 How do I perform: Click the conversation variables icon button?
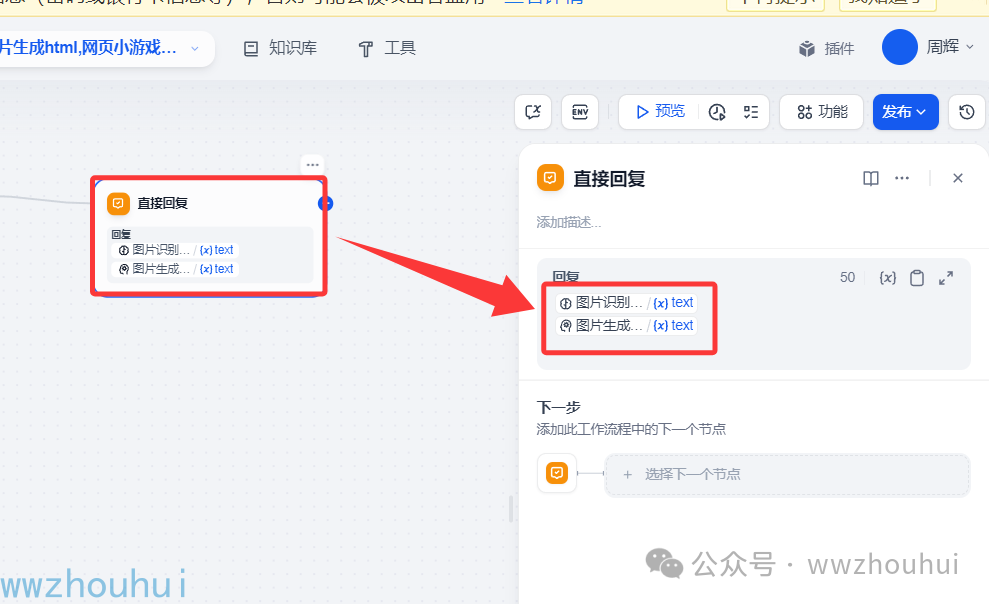[533, 112]
